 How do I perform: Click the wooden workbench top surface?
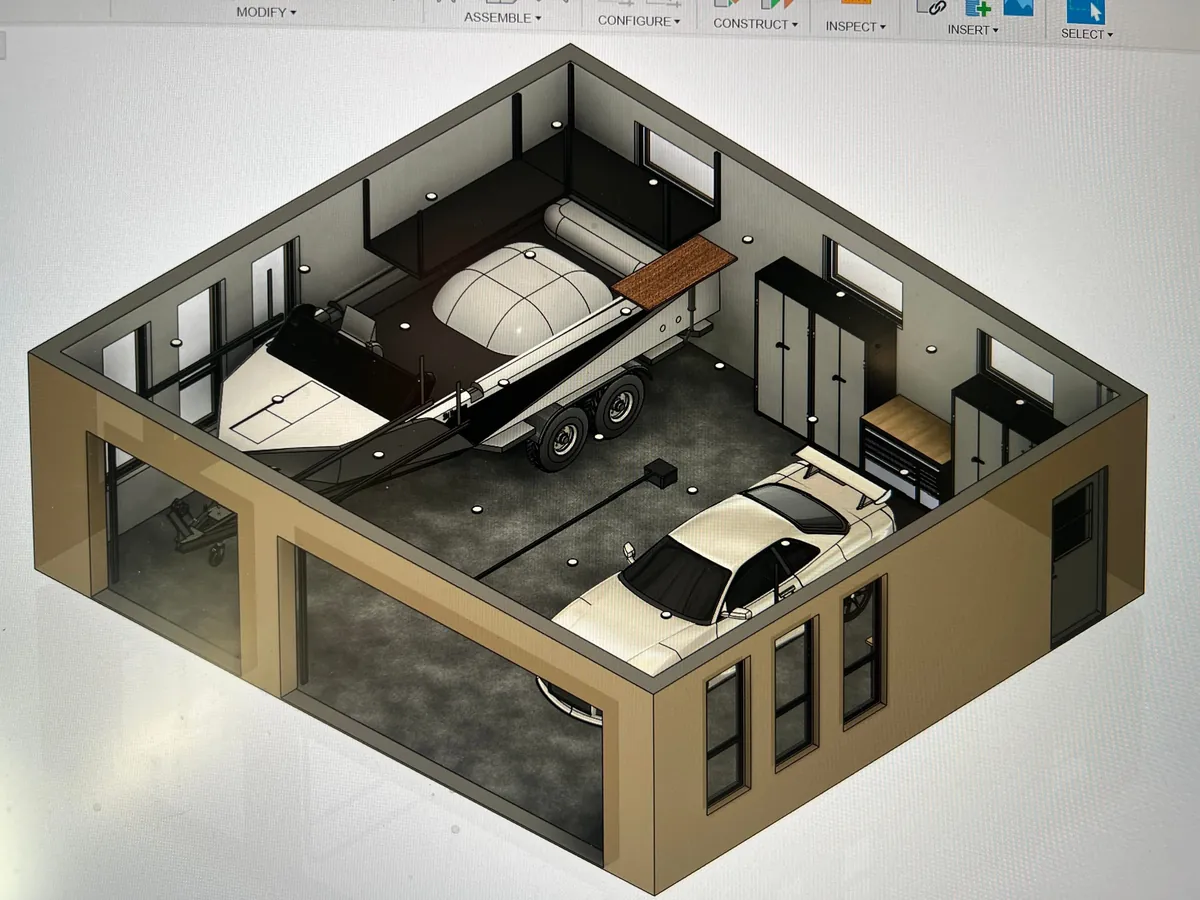click(908, 426)
